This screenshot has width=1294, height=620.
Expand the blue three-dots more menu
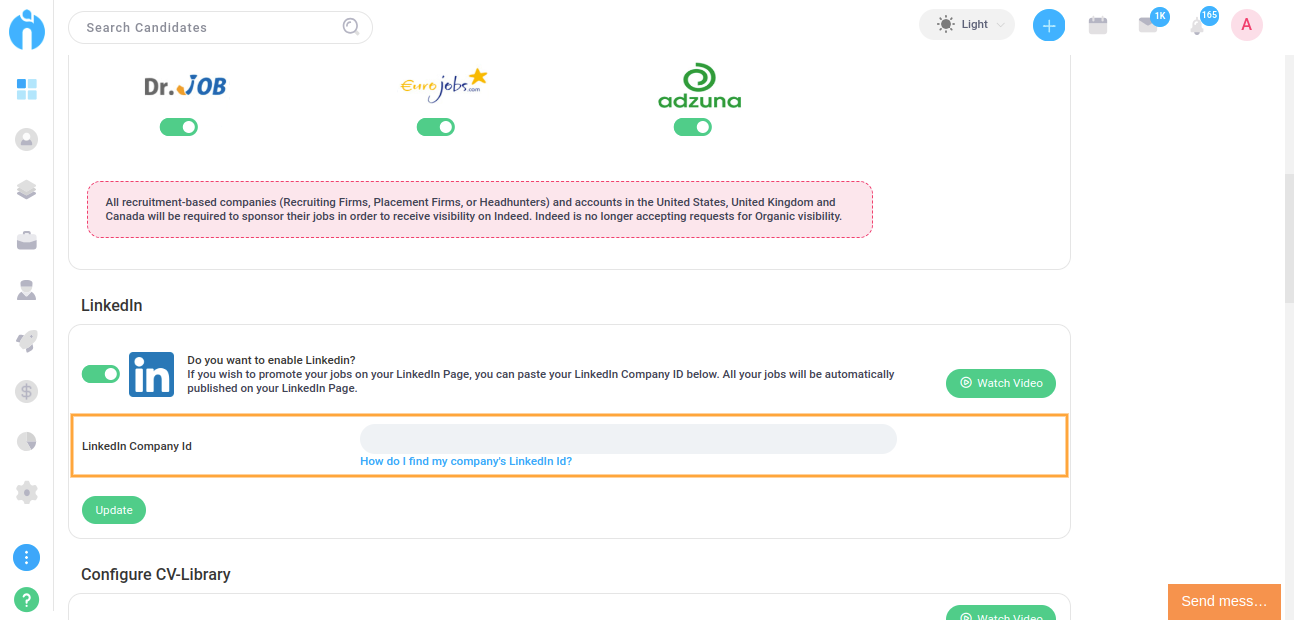[27, 558]
